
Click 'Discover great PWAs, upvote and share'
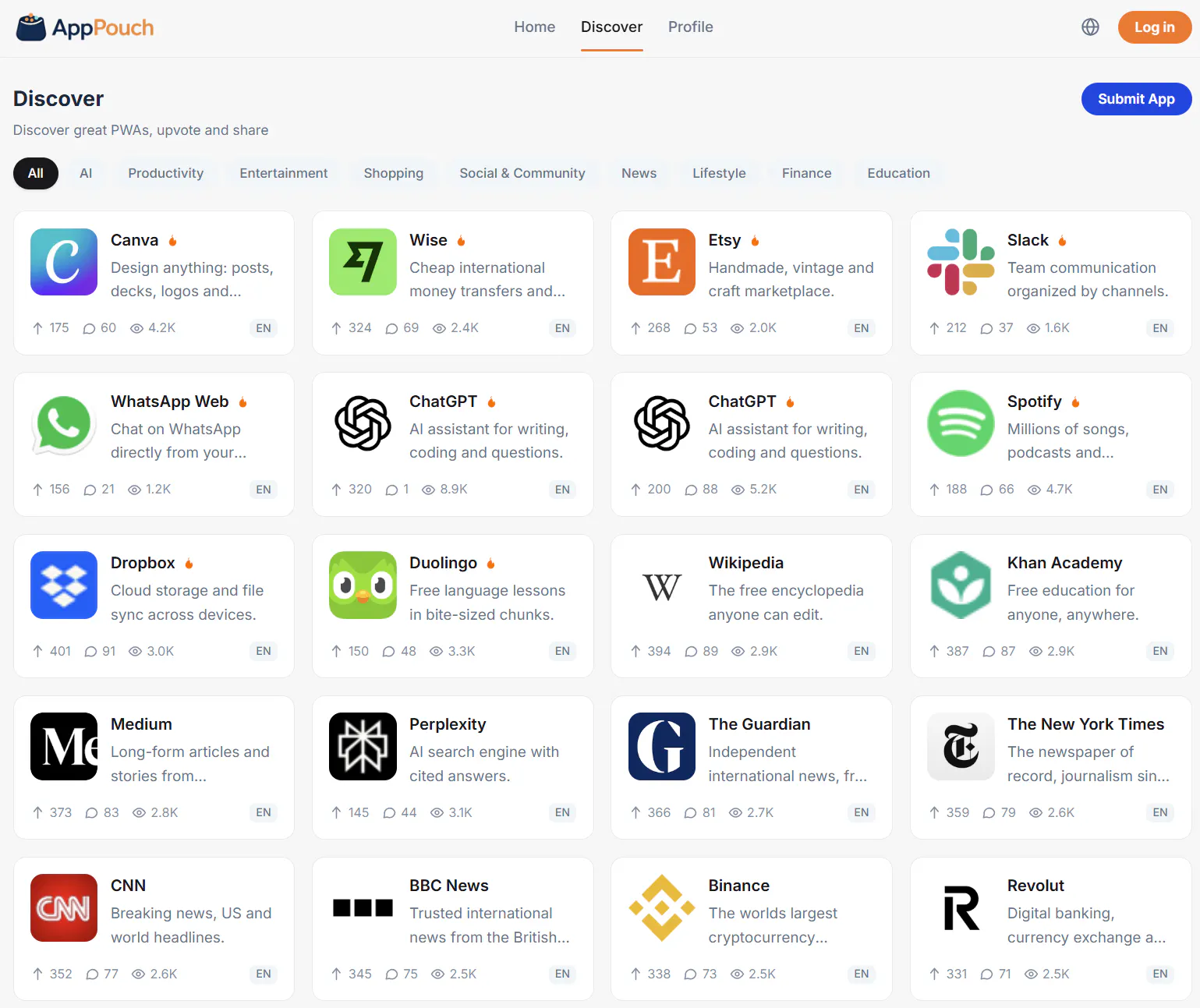[x=141, y=130]
